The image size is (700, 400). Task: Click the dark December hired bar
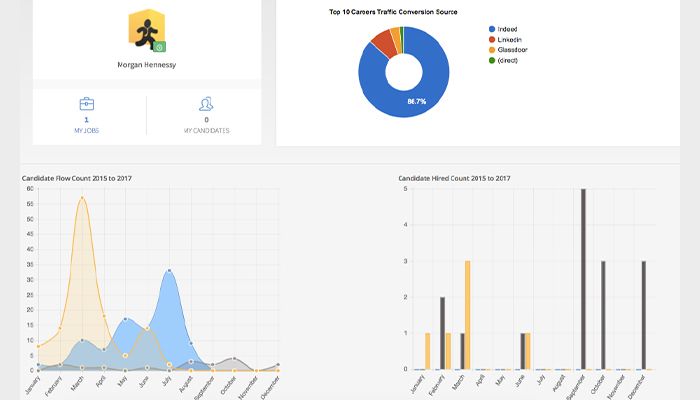point(644,315)
